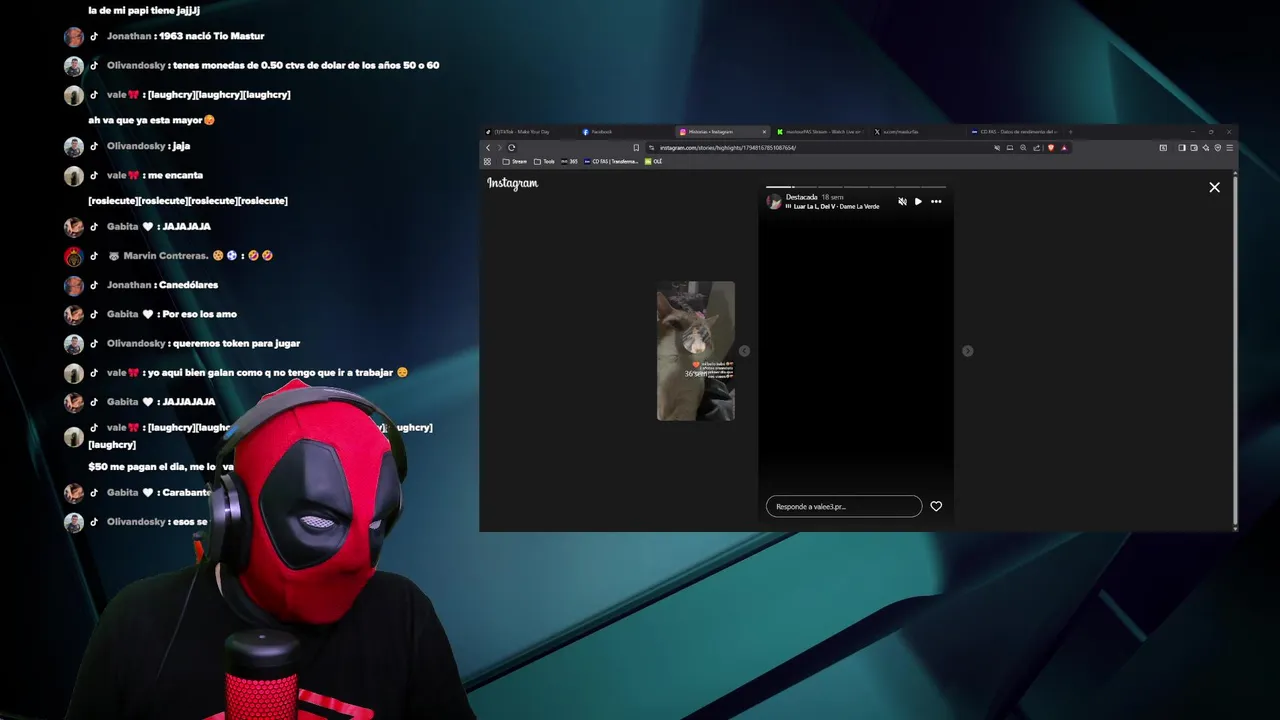
Task: Click the share icon in address bar
Action: click(x=1036, y=148)
